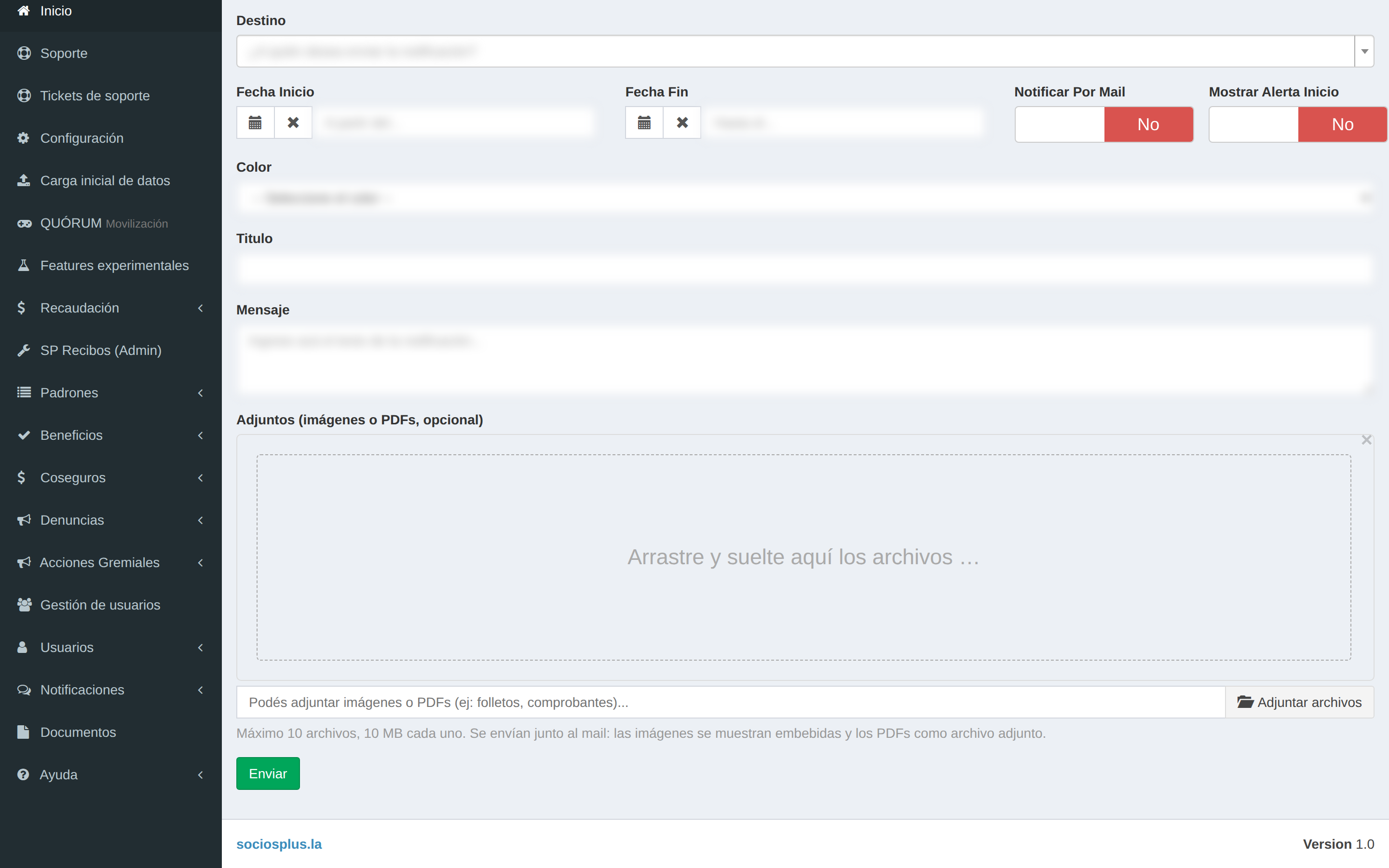Click the Mensaje text area
Image resolution: width=1389 pixels, height=868 pixels.
(804, 360)
